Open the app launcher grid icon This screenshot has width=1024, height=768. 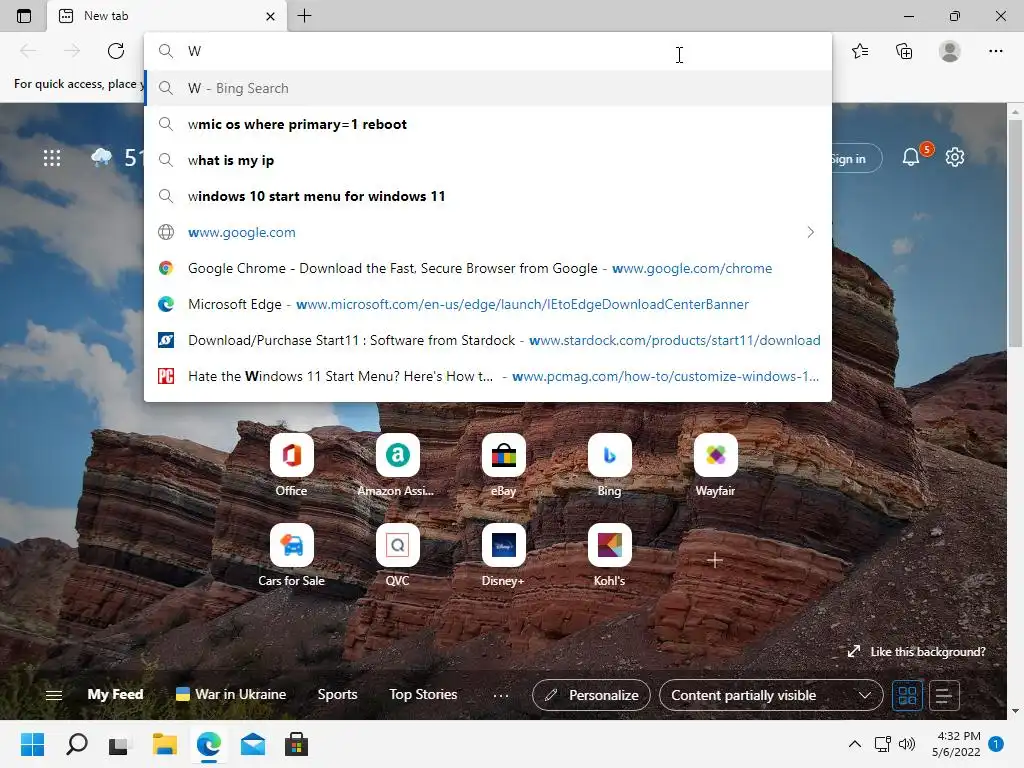[52, 158]
